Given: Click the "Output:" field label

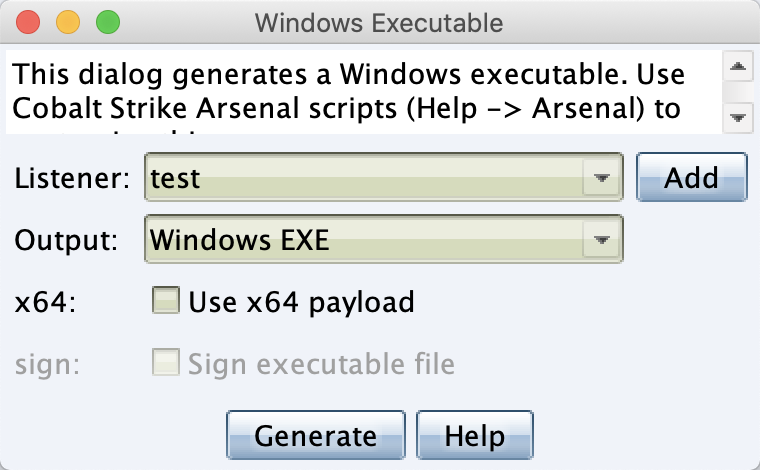Looking at the screenshot, I should (66, 241).
